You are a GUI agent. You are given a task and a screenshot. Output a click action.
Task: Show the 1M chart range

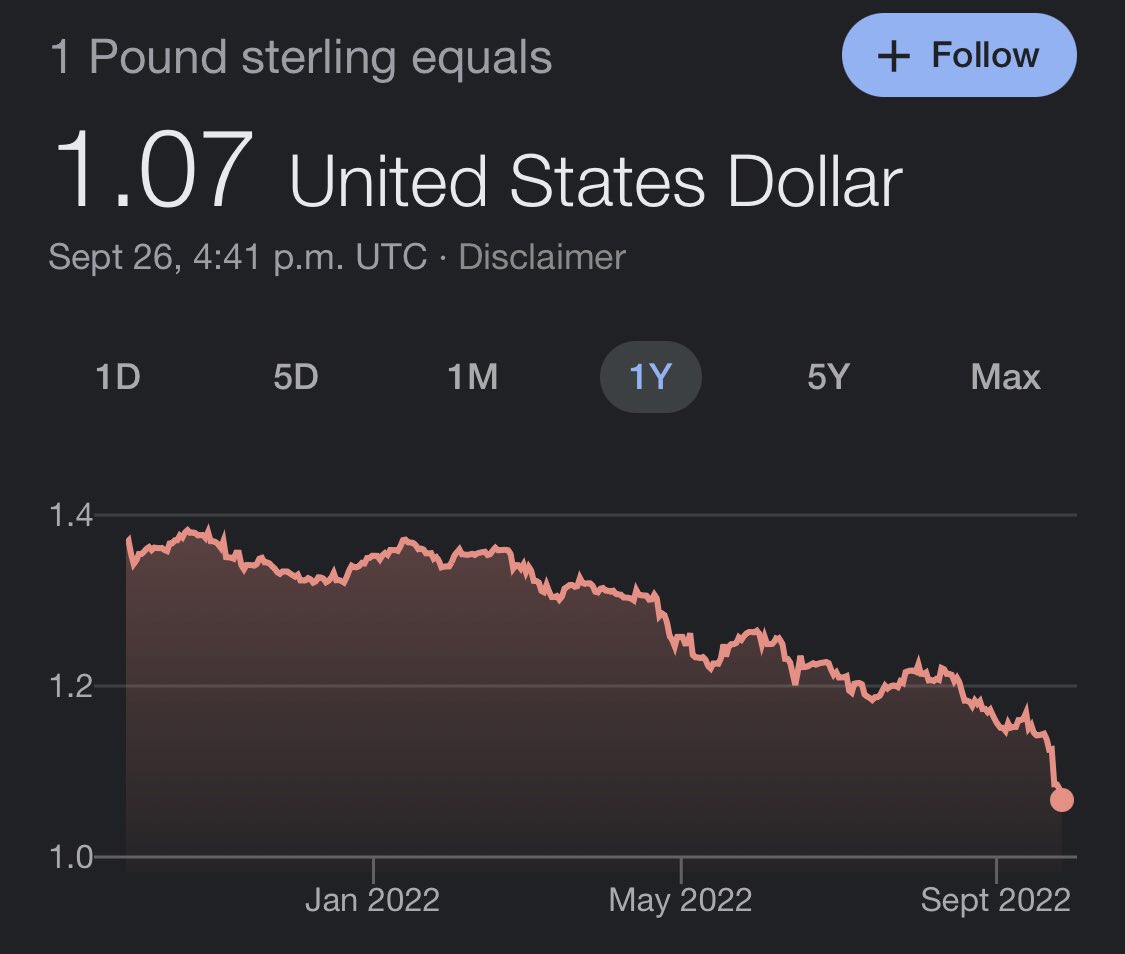472,377
